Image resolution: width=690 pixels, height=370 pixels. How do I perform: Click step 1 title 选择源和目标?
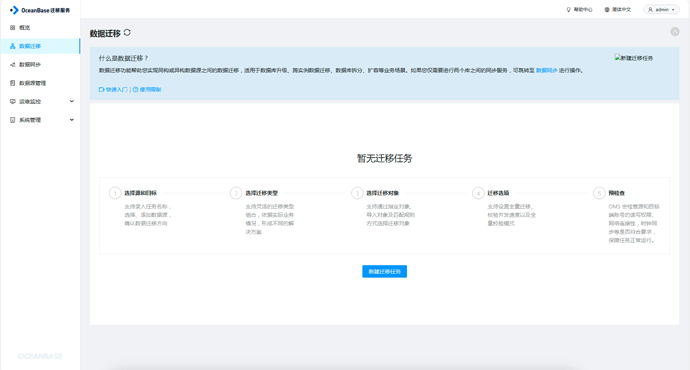pos(140,193)
